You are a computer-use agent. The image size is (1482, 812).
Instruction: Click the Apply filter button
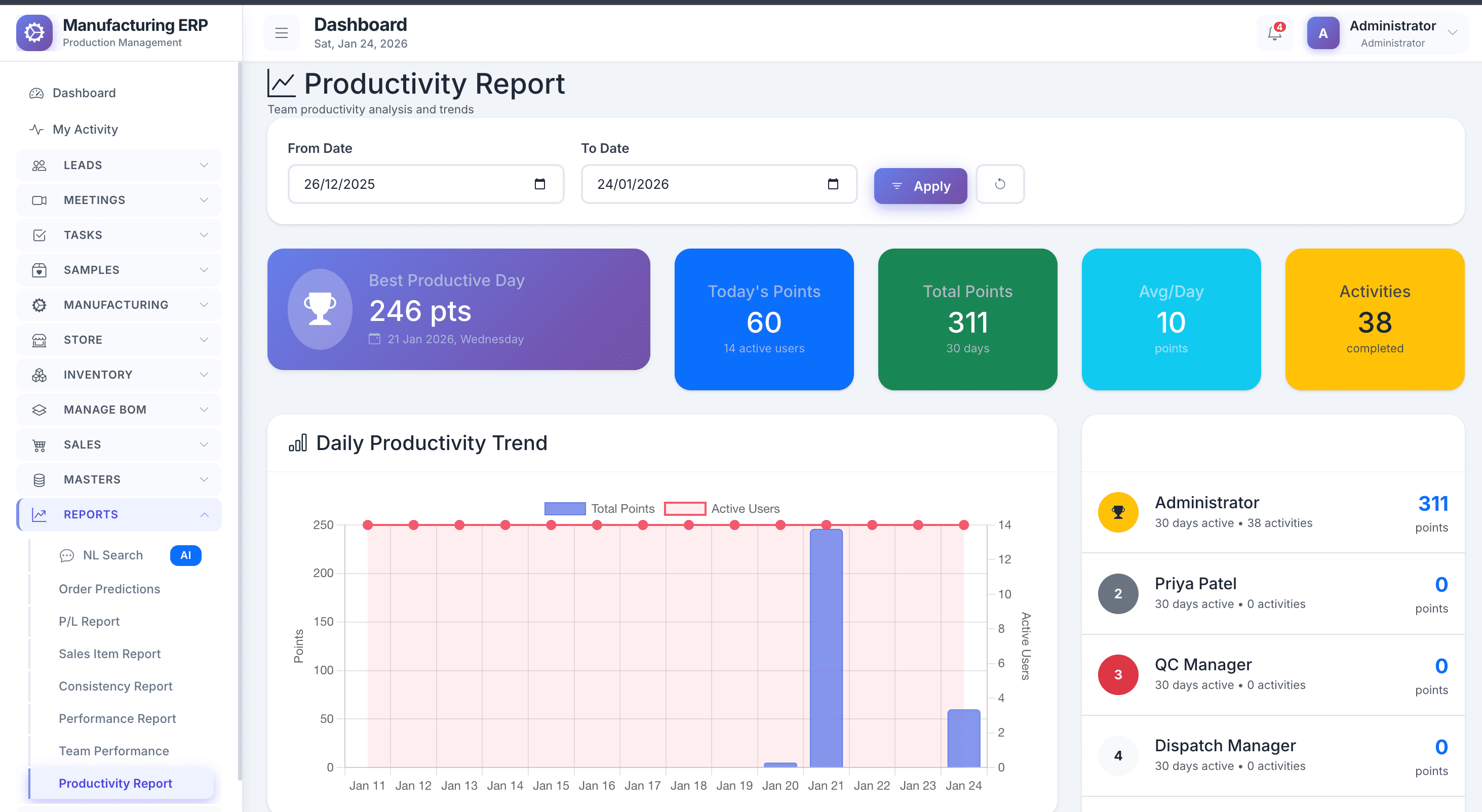point(920,186)
